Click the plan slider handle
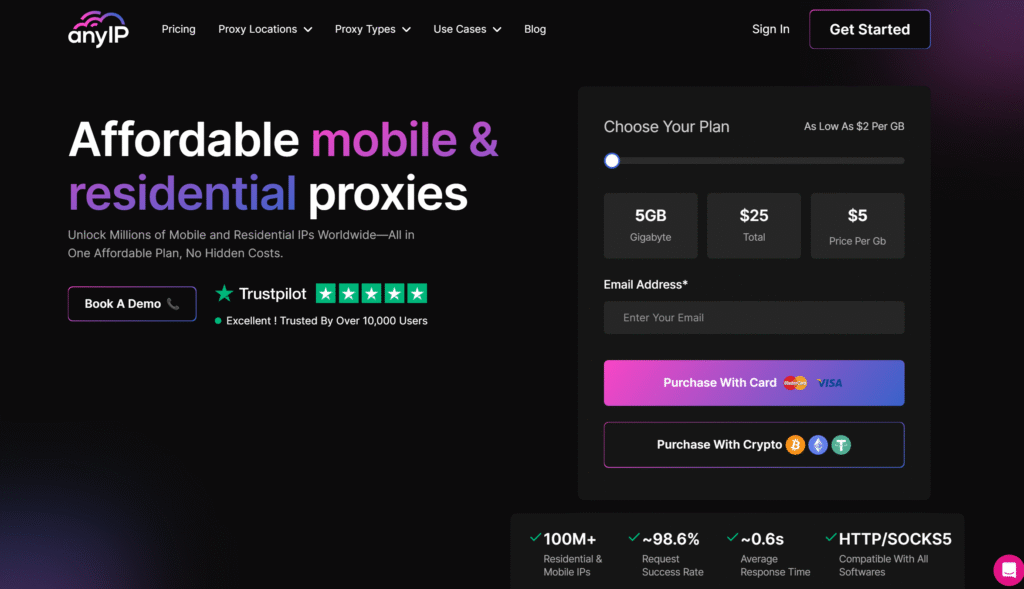 coord(612,161)
